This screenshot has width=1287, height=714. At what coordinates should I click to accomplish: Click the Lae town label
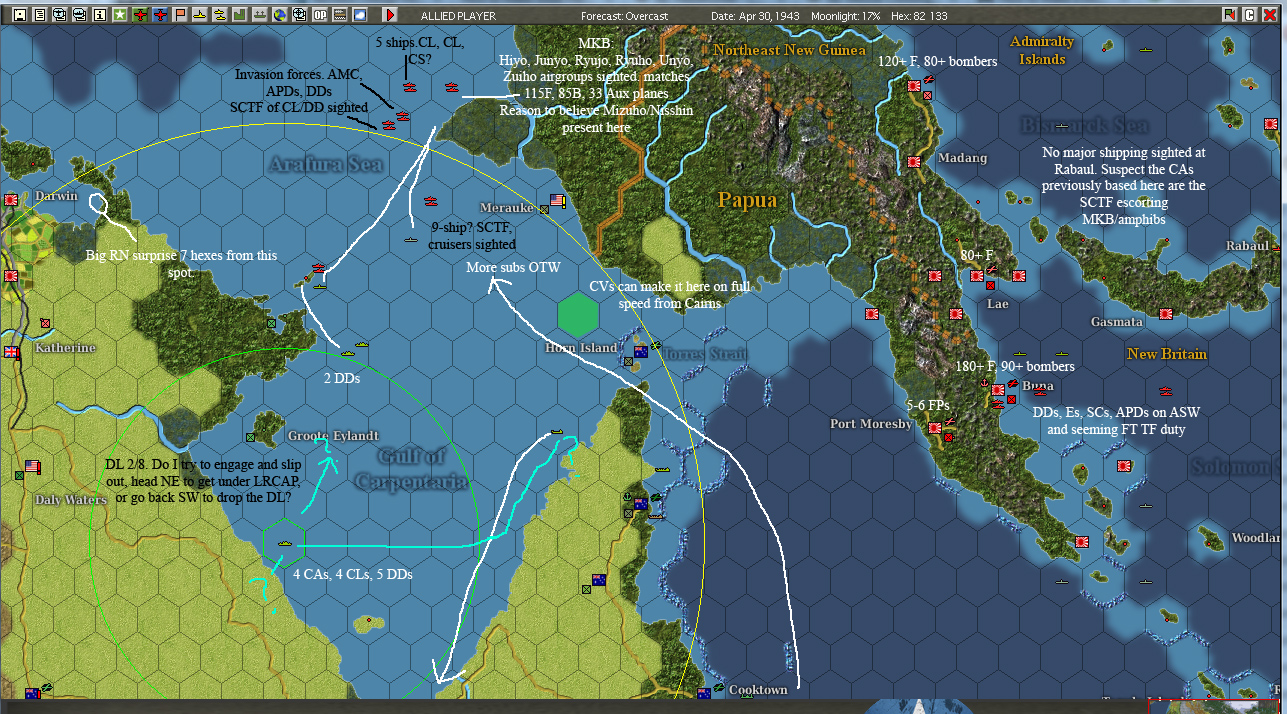click(x=997, y=303)
